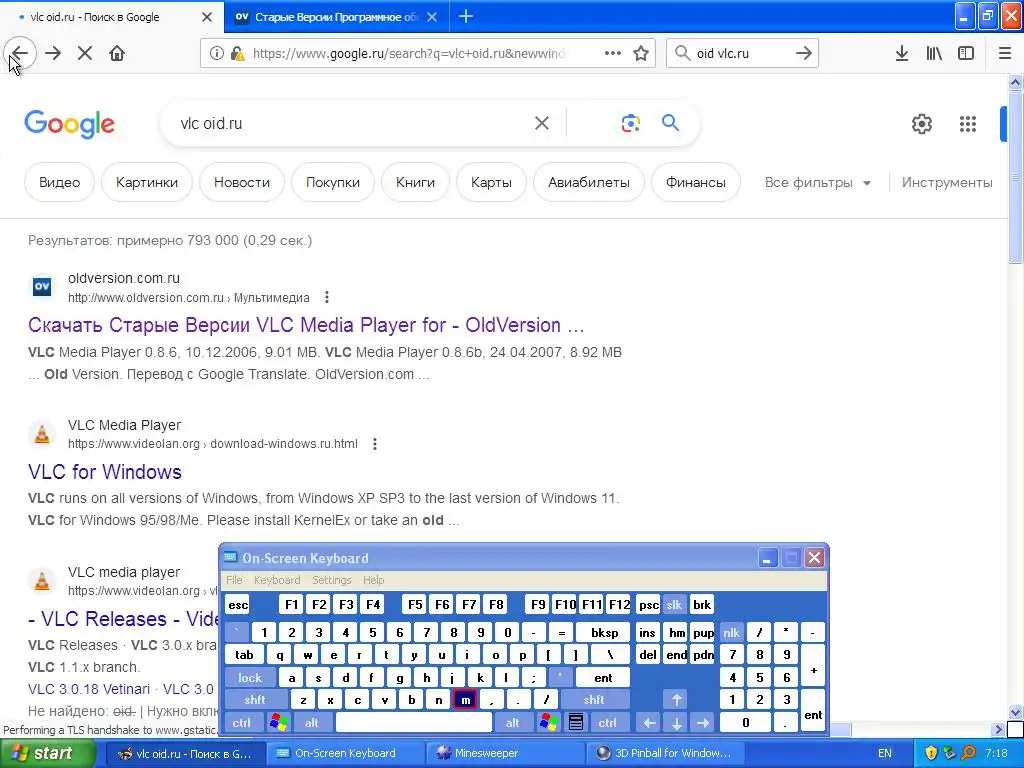
Task: Click the EN language indicator in taskbar
Action: click(885, 754)
